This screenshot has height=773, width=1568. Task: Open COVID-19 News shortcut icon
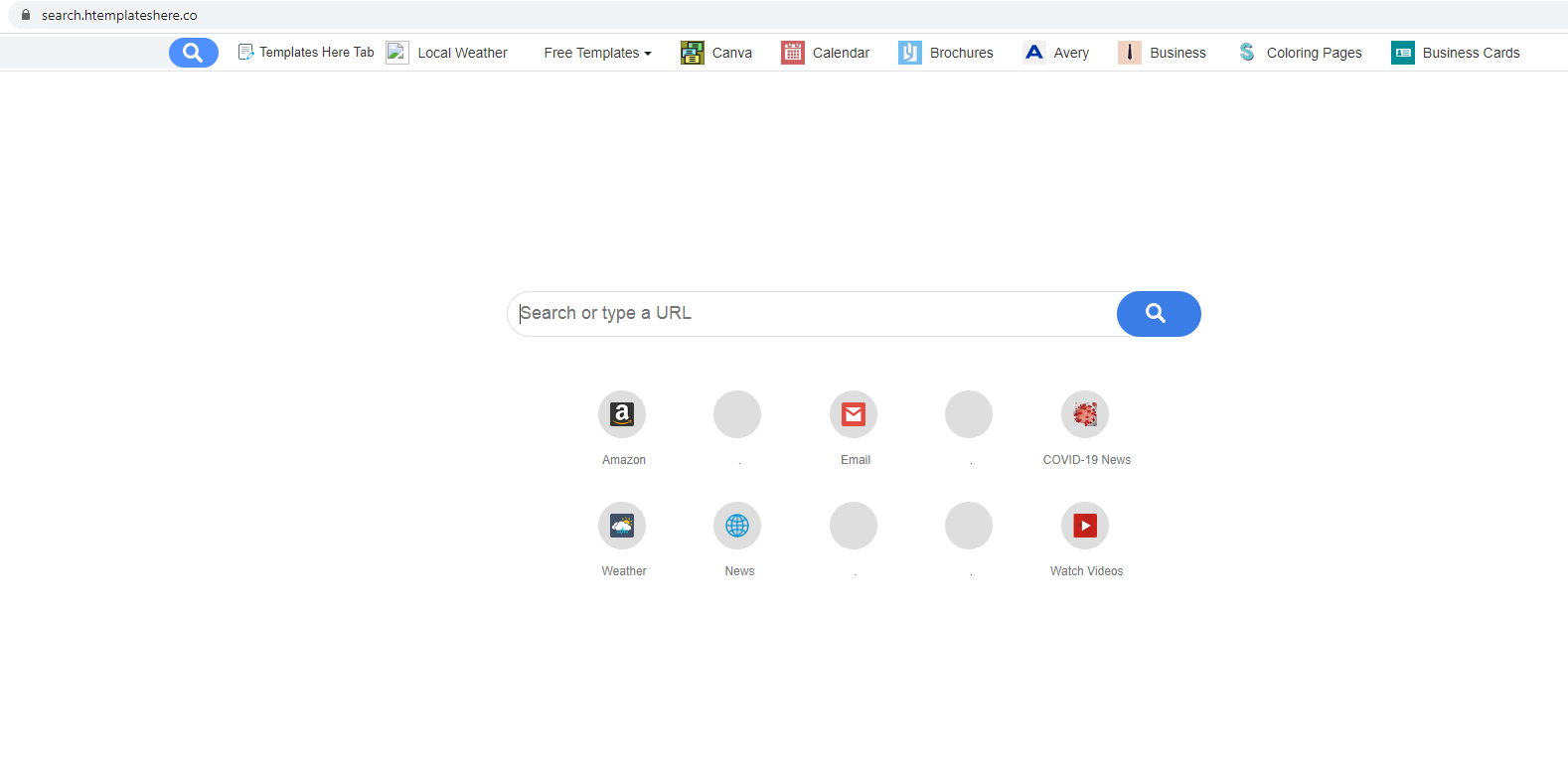[1085, 414]
